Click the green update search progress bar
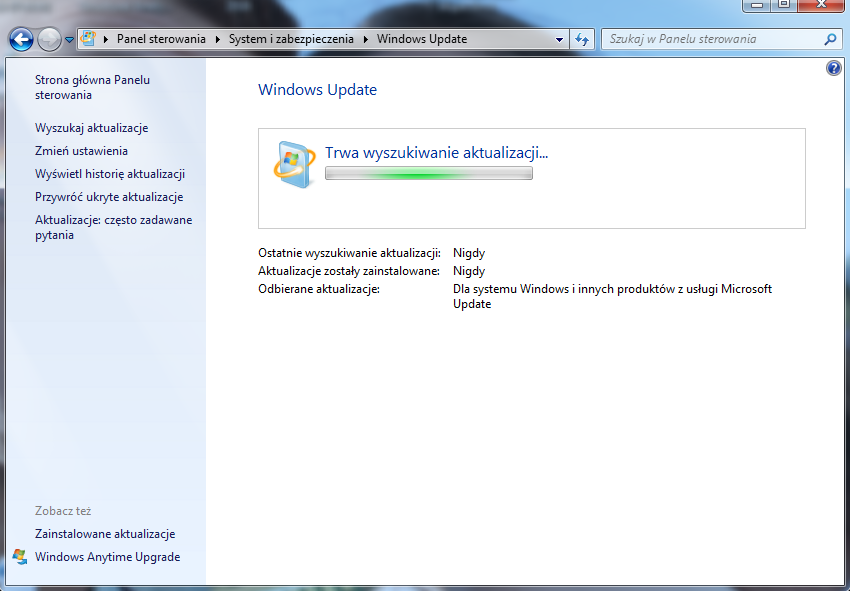 point(429,174)
